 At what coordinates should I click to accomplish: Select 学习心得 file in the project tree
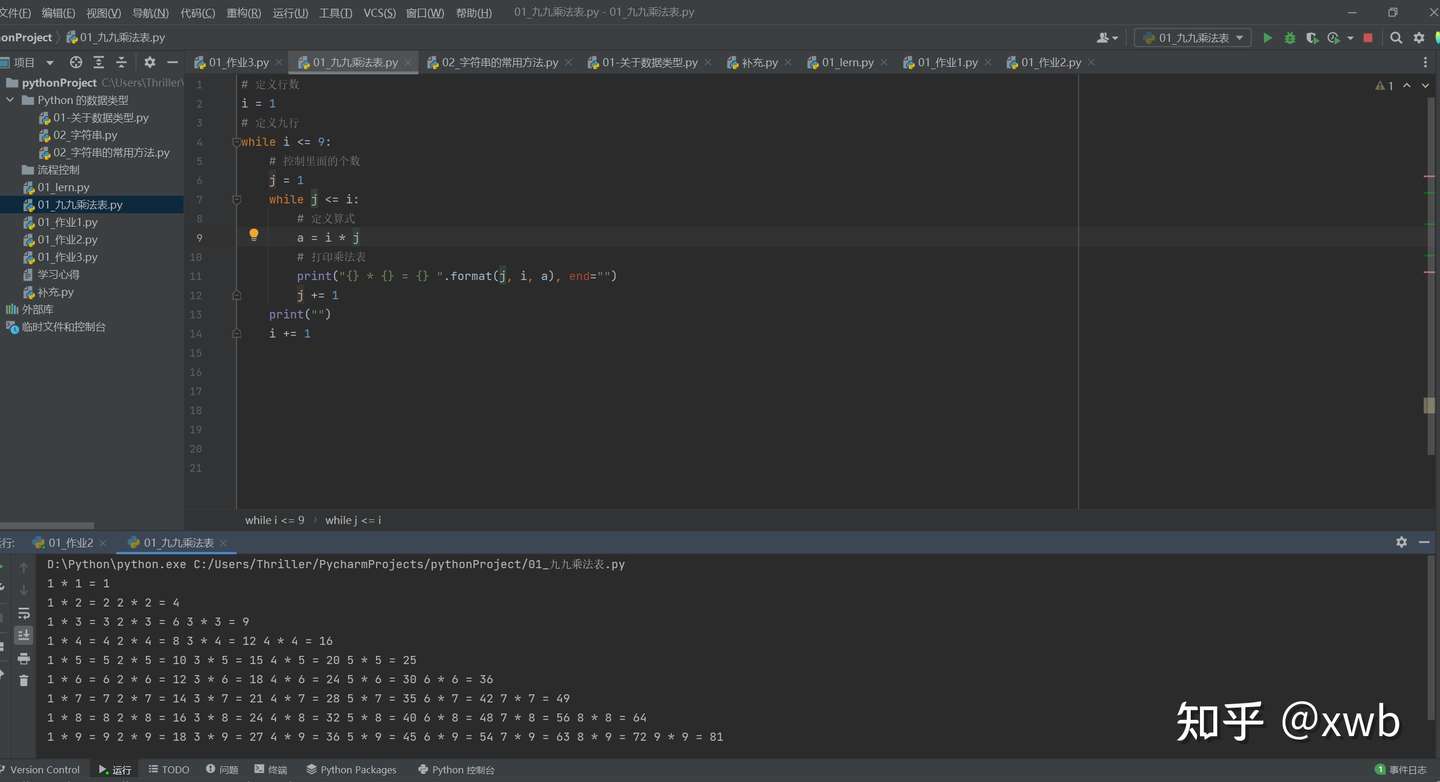58,274
